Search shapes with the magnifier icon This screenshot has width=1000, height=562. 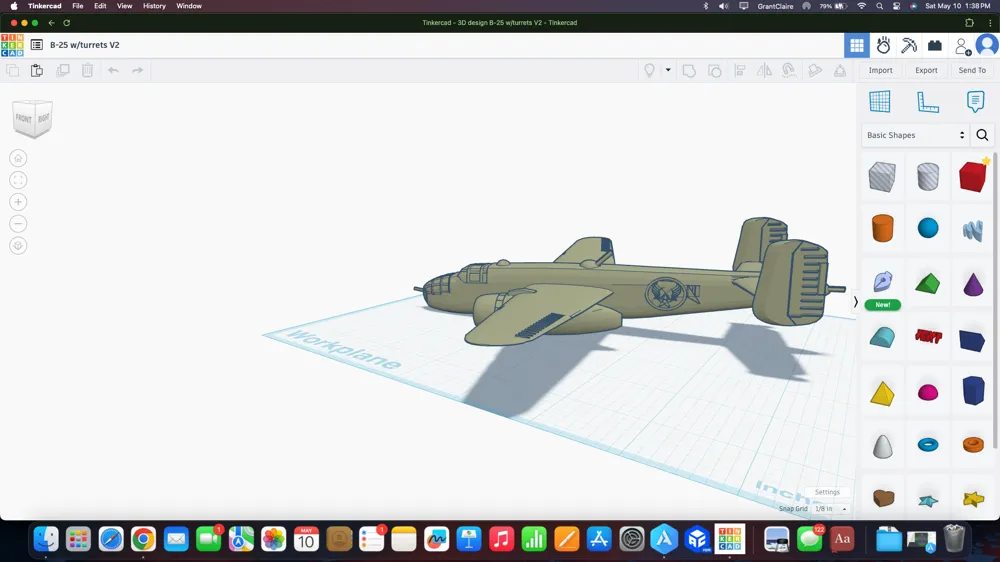click(x=982, y=135)
